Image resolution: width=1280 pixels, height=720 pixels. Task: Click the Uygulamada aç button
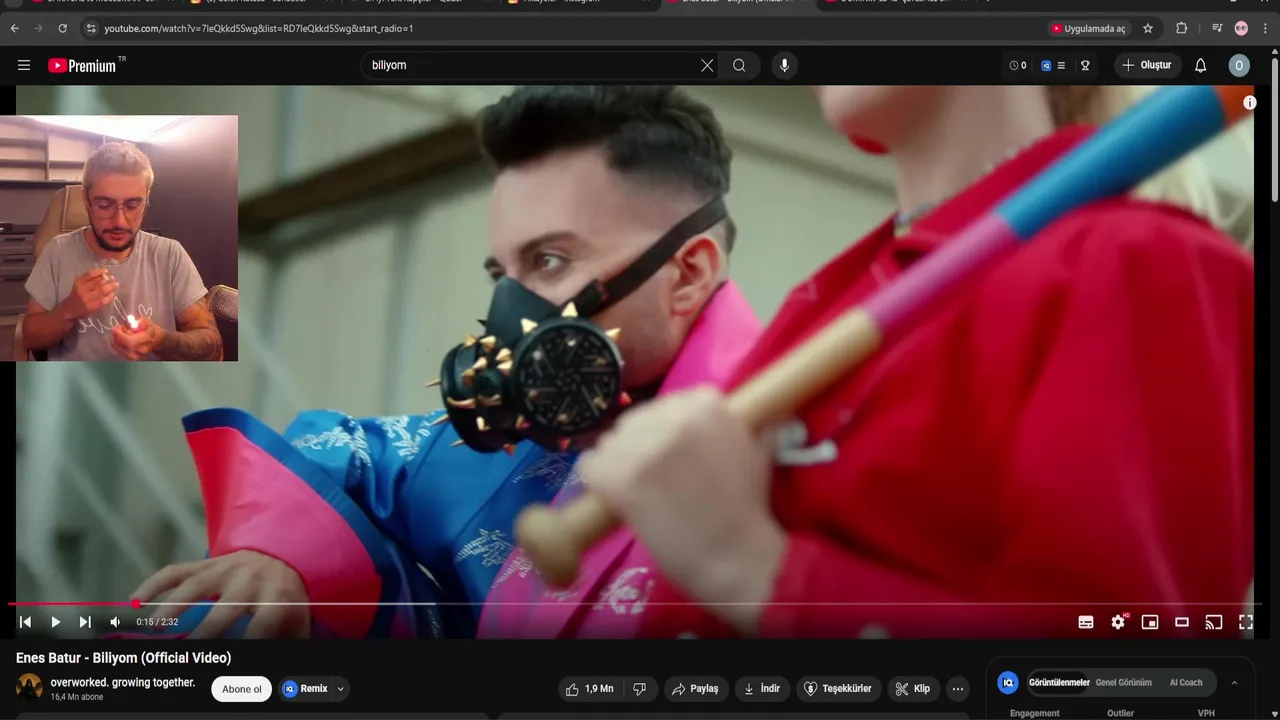pos(1088,28)
